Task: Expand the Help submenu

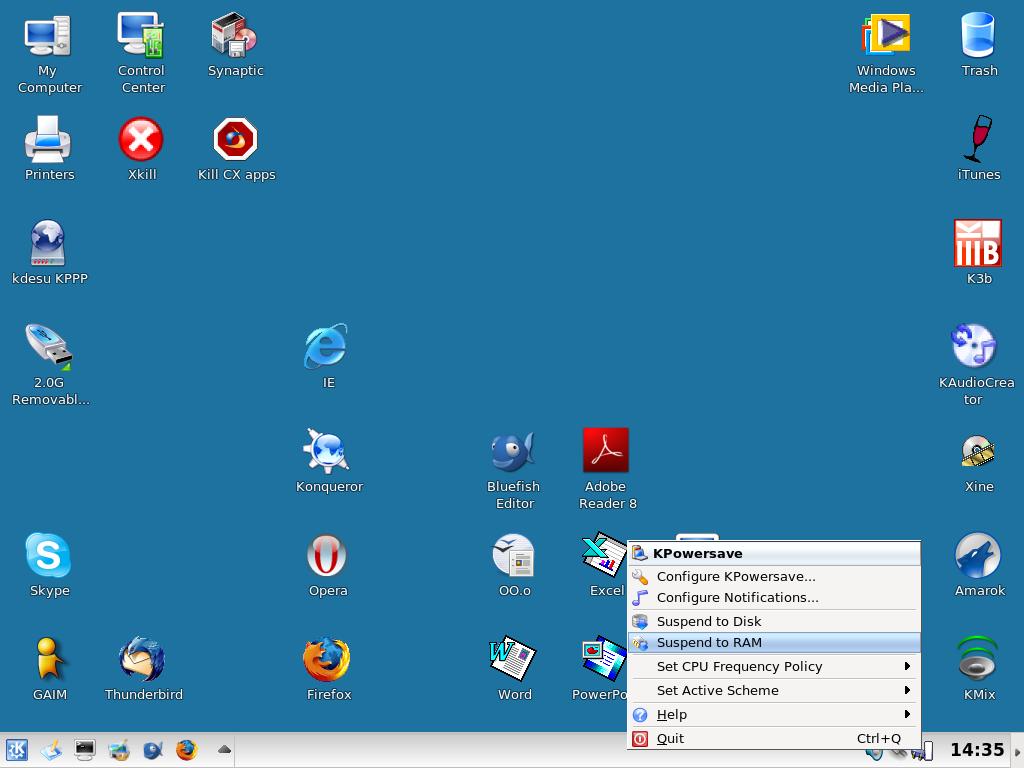Action: (x=774, y=714)
